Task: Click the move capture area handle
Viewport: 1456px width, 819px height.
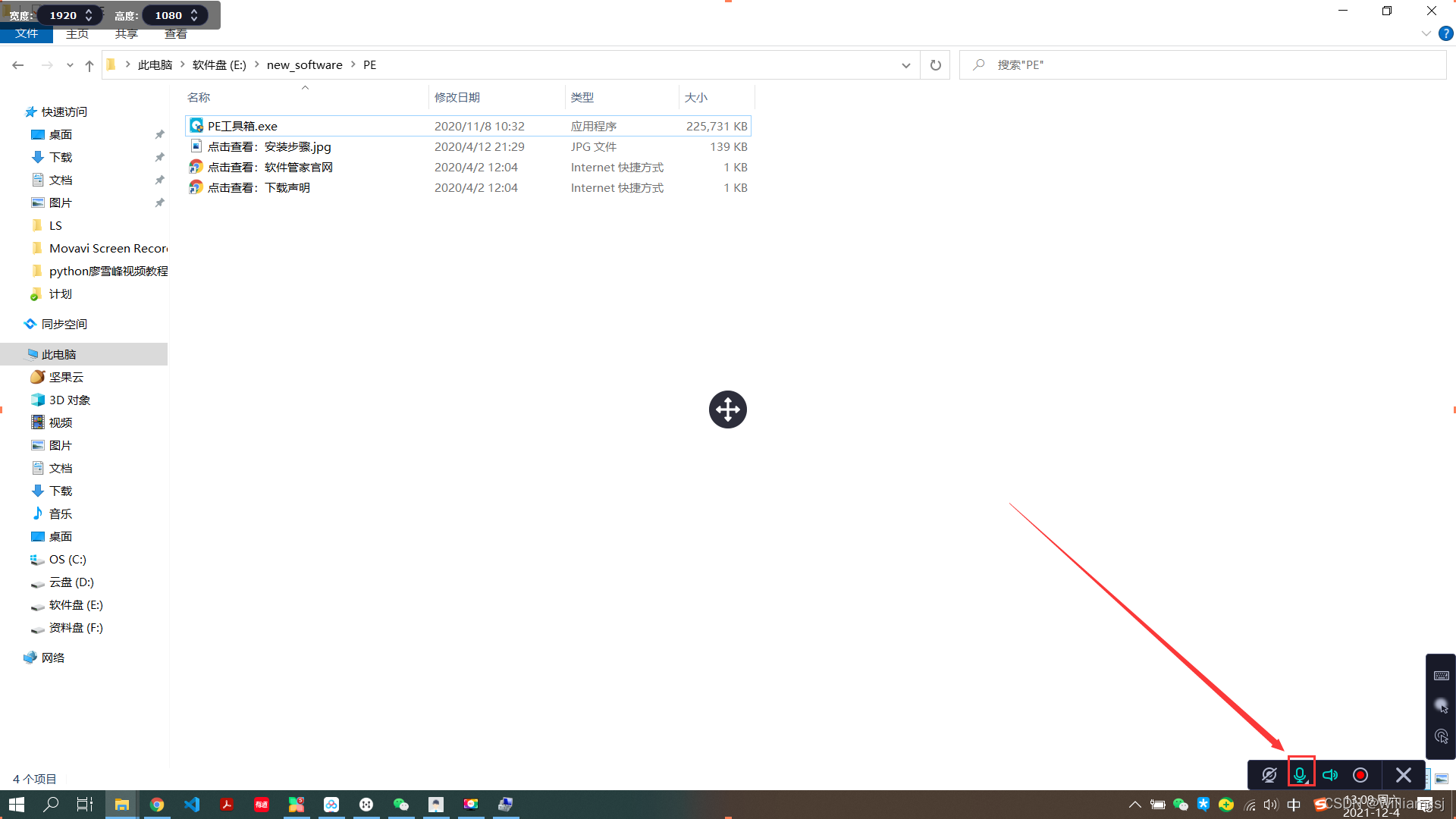Action: click(x=727, y=409)
